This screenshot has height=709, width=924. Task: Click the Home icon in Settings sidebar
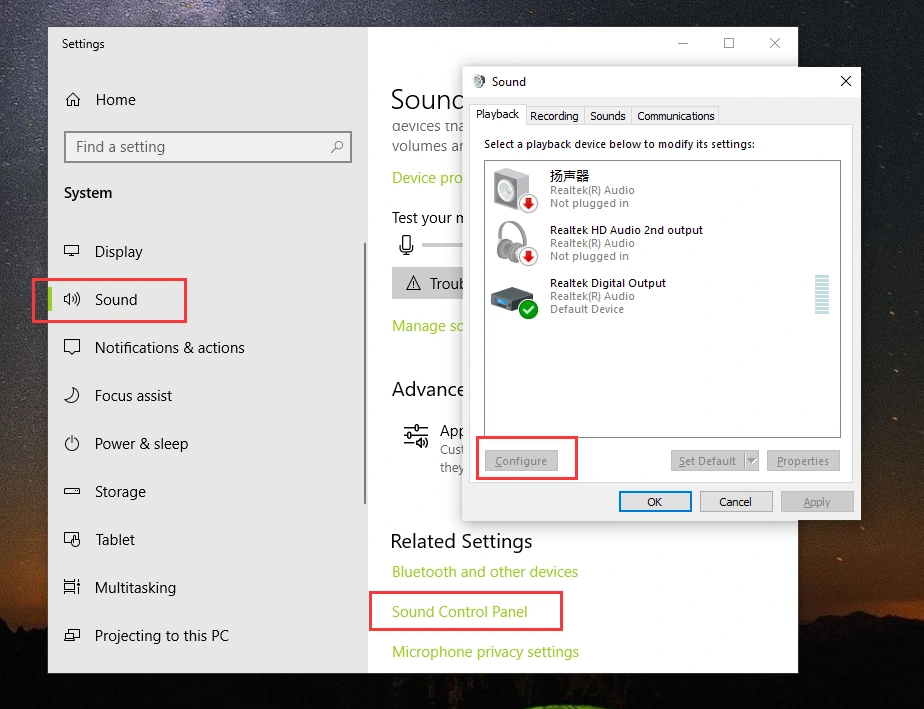tap(72, 100)
